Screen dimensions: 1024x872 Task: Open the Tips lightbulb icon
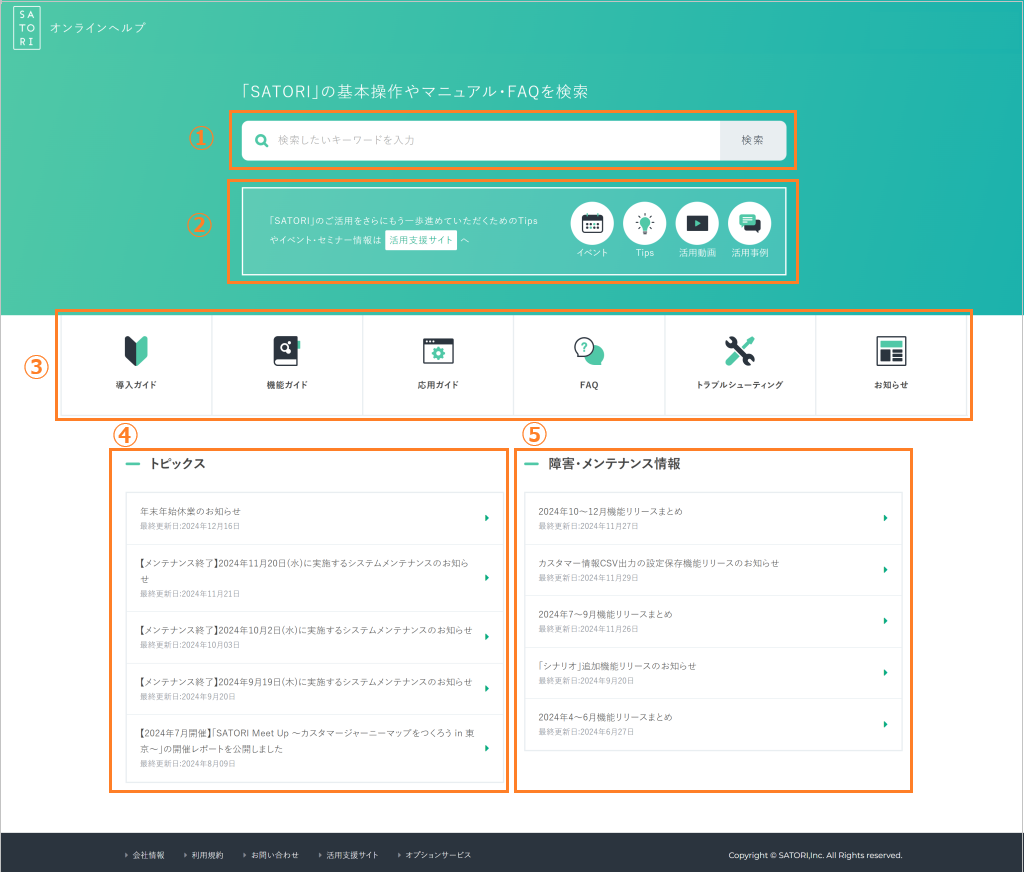645,223
